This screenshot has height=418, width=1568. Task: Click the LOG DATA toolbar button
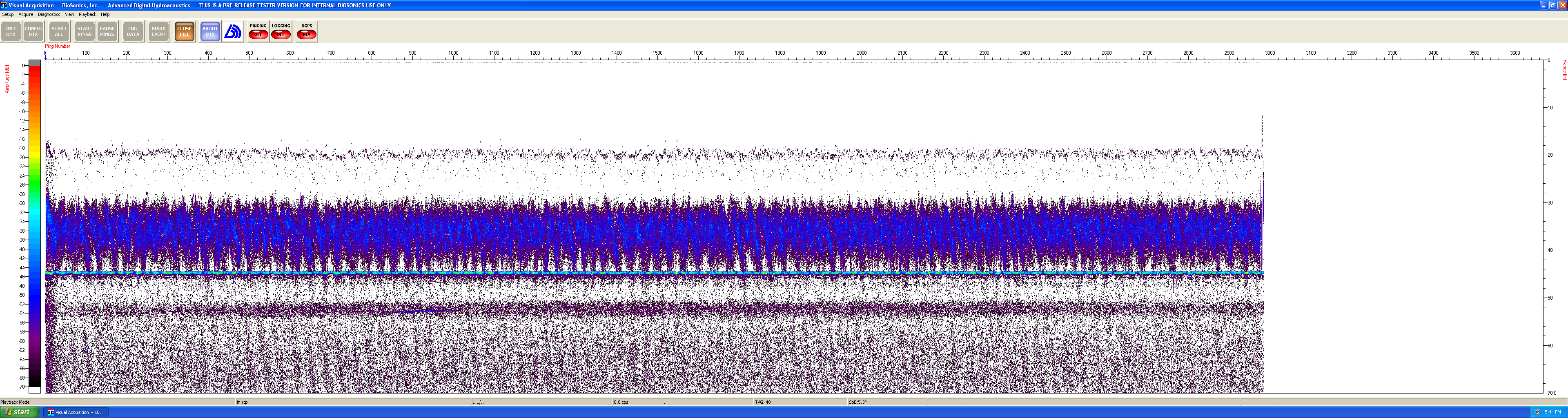(133, 32)
